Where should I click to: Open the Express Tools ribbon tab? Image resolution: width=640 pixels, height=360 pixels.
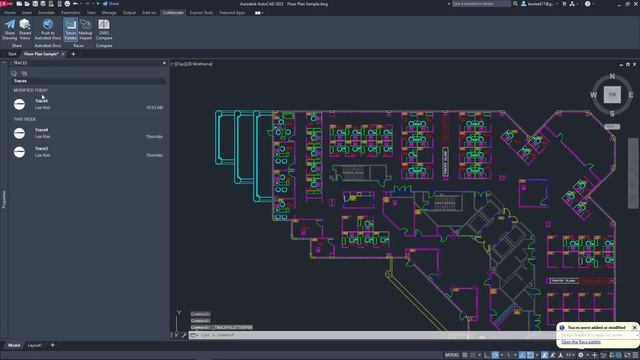(201, 13)
